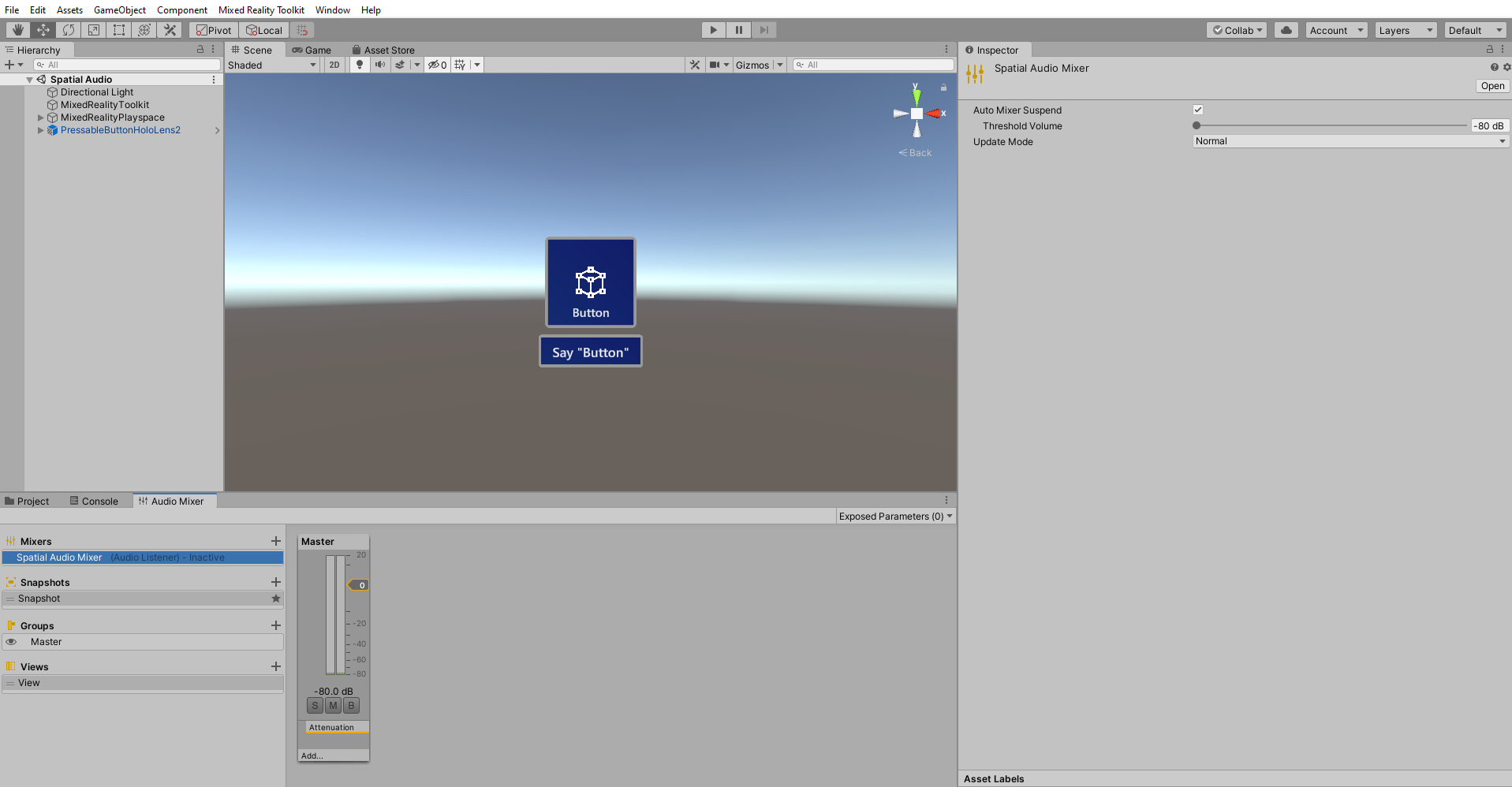The width and height of the screenshot is (1512, 787).
Task: Activate the Rotate tool
Action: tap(69, 29)
